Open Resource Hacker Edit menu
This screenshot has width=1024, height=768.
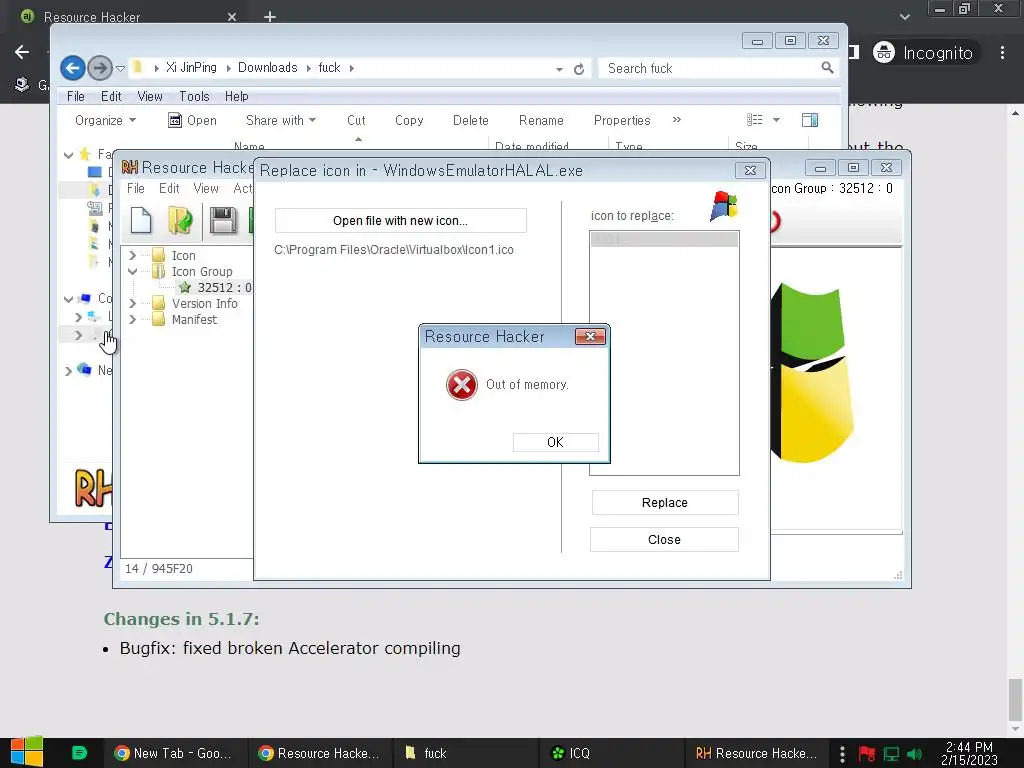tap(169, 189)
